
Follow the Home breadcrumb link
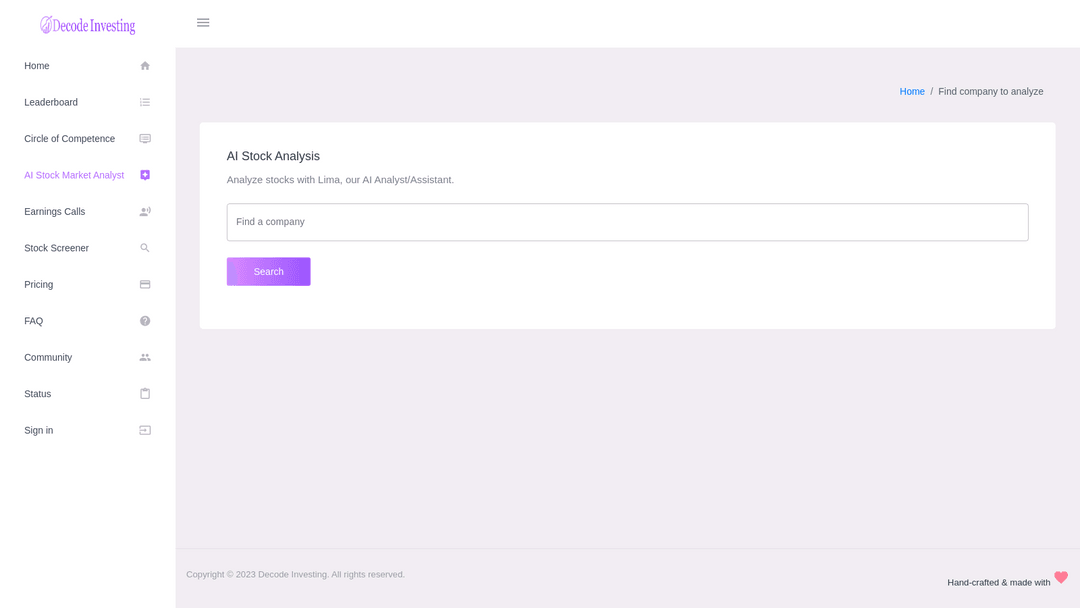pos(912,92)
